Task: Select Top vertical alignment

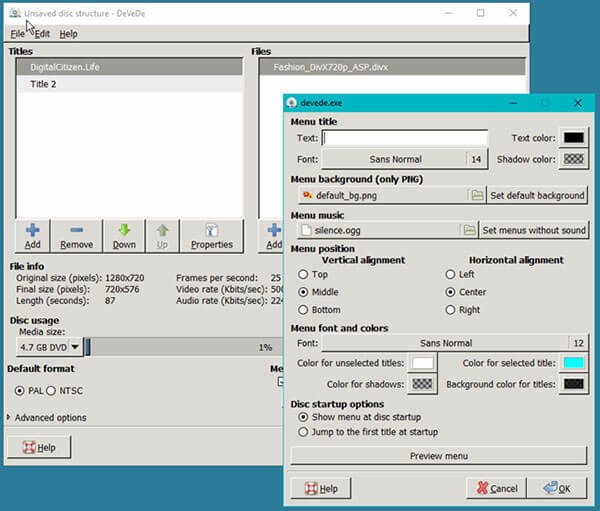Action: click(303, 274)
